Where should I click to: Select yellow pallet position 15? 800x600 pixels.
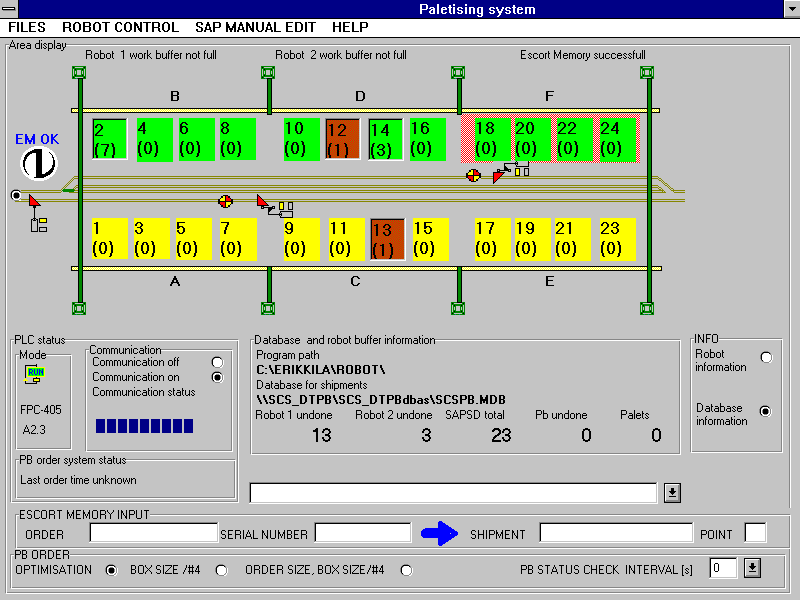coord(430,239)
